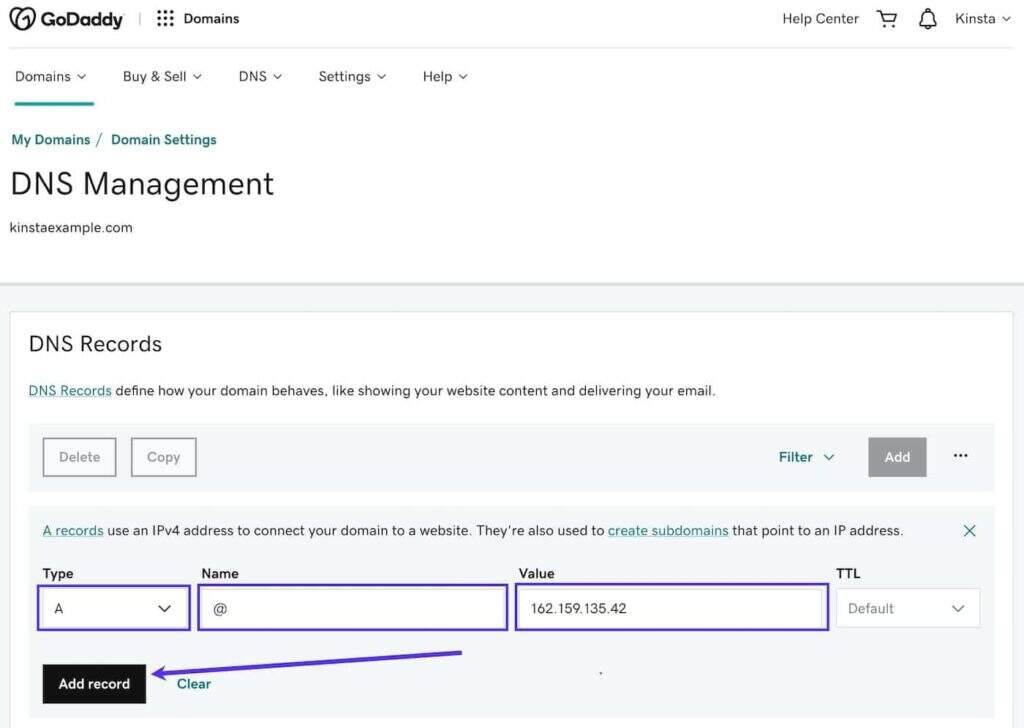
Task: Open the three-dots more options menu
Action: [960, 456]
